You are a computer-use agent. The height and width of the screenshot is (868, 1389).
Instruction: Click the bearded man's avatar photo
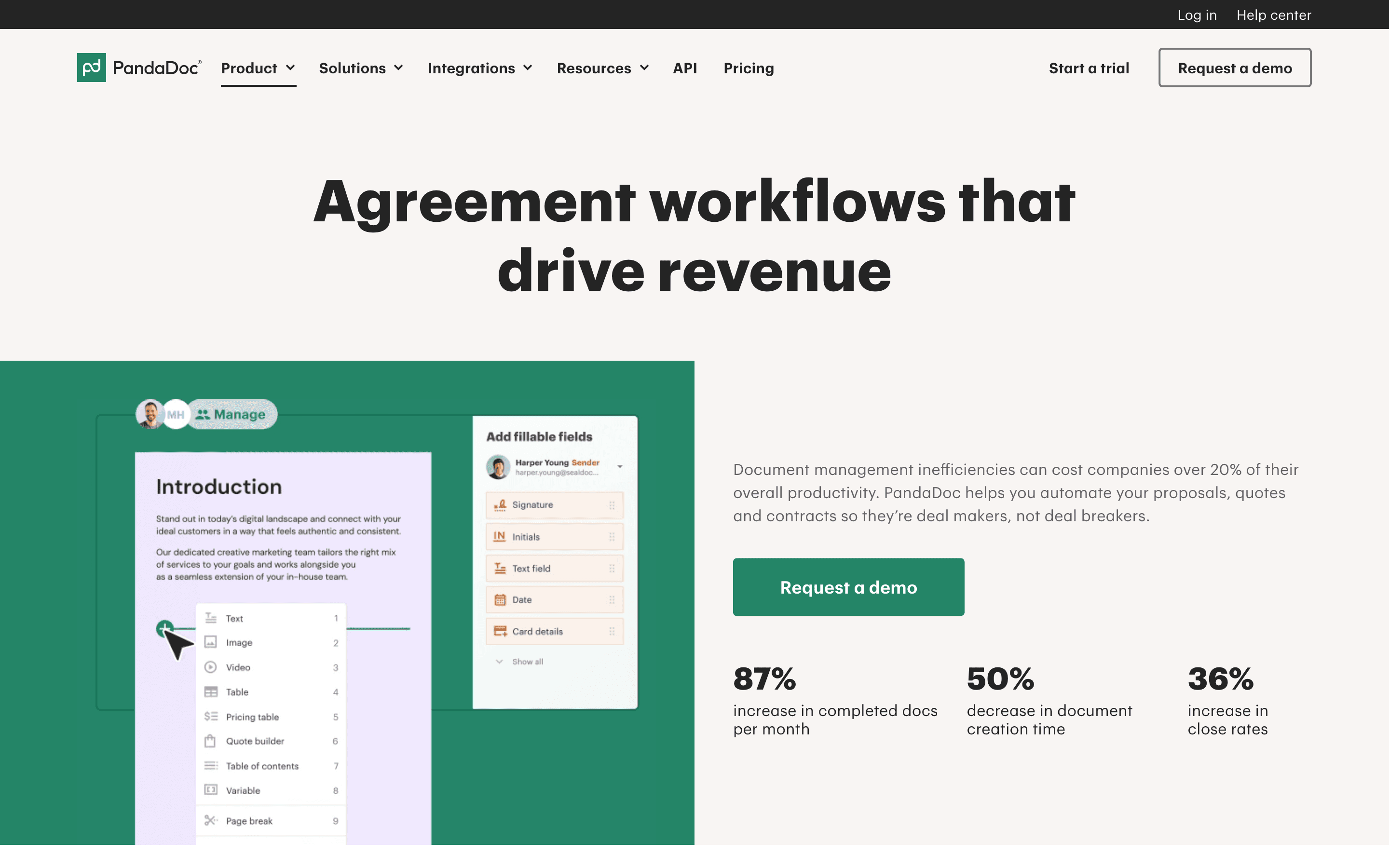(150, 415)
